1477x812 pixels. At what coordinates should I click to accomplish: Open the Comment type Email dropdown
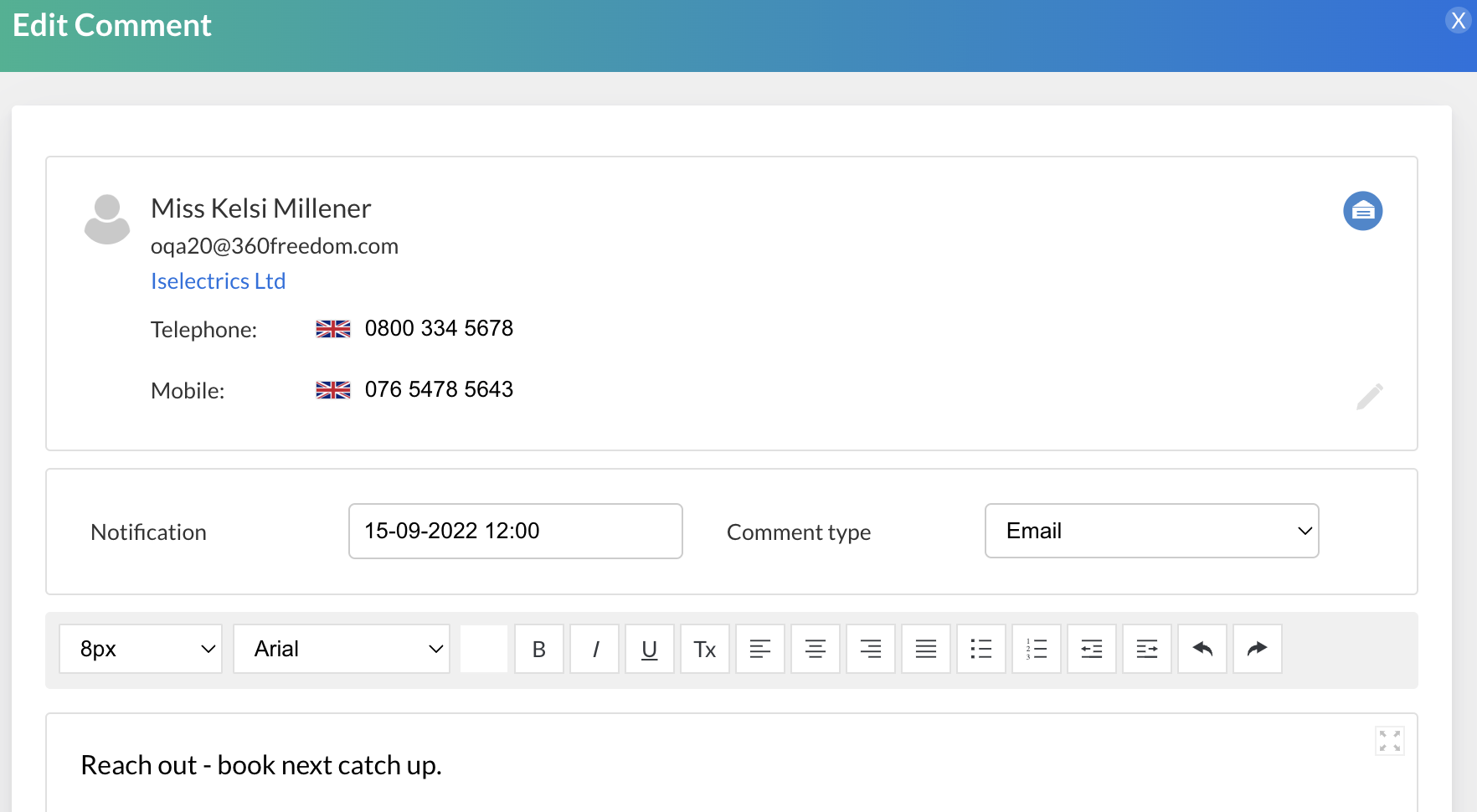[x=1151, y=531]
